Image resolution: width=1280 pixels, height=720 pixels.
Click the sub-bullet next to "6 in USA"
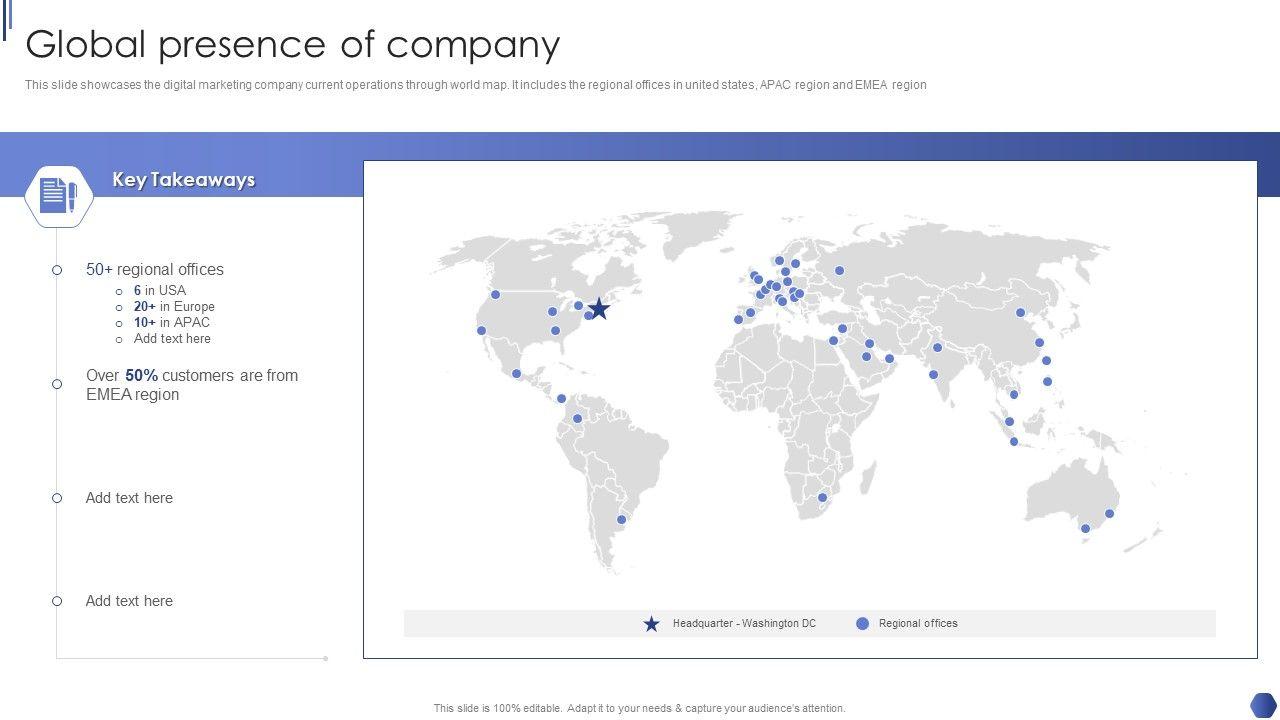(x=119, y=292)
